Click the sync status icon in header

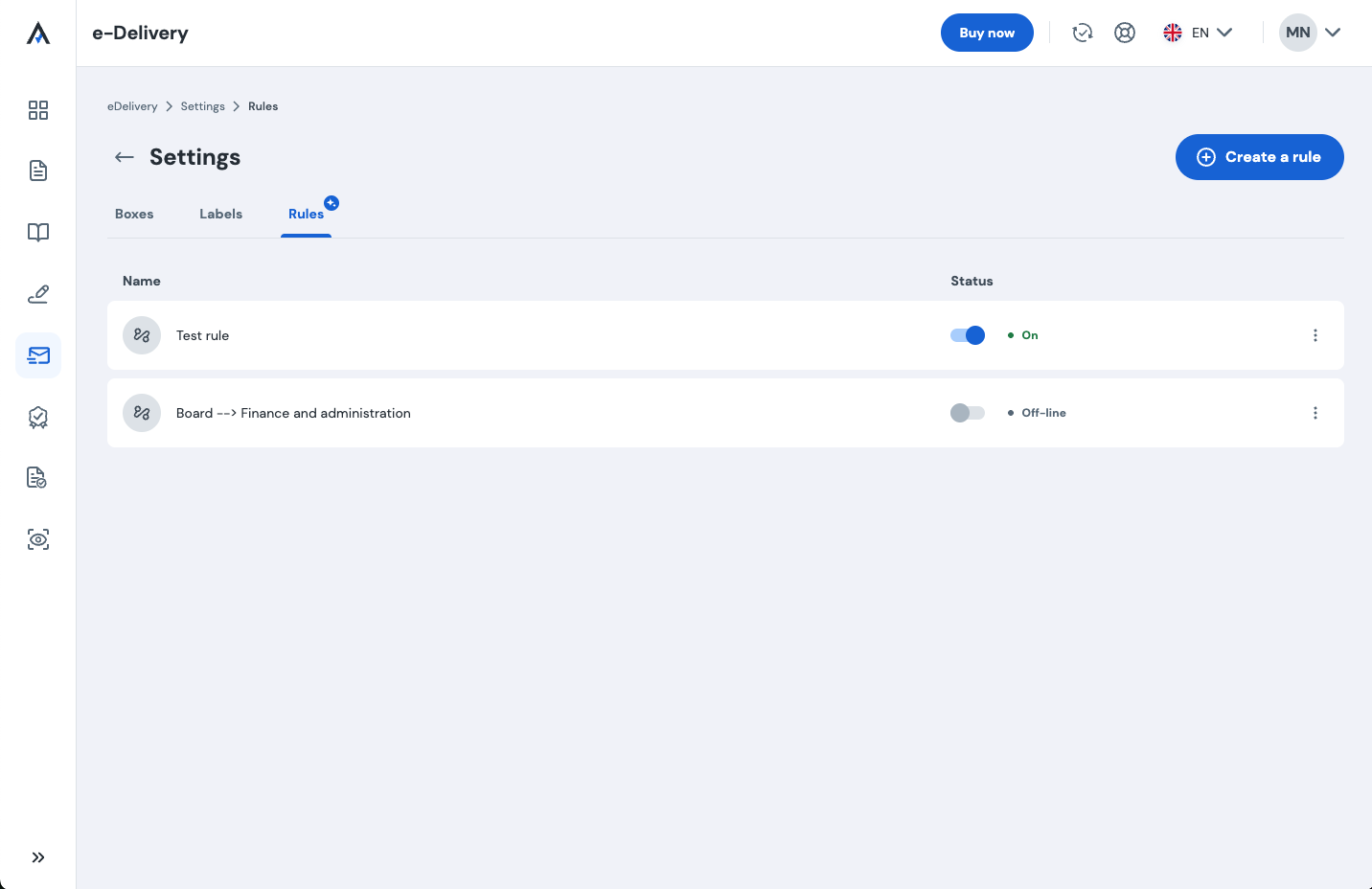pos(1083,33)
